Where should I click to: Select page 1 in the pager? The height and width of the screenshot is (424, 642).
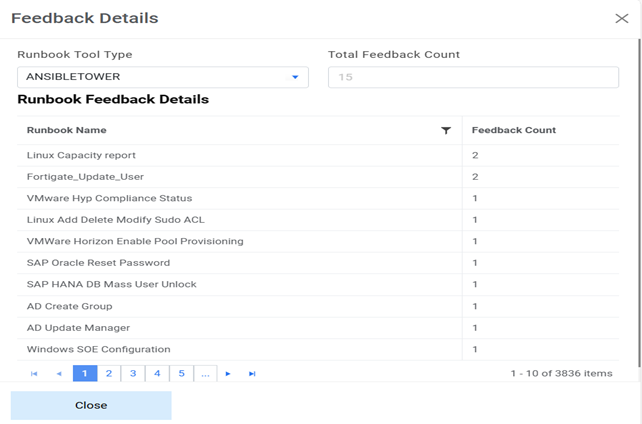pos(85,374)
